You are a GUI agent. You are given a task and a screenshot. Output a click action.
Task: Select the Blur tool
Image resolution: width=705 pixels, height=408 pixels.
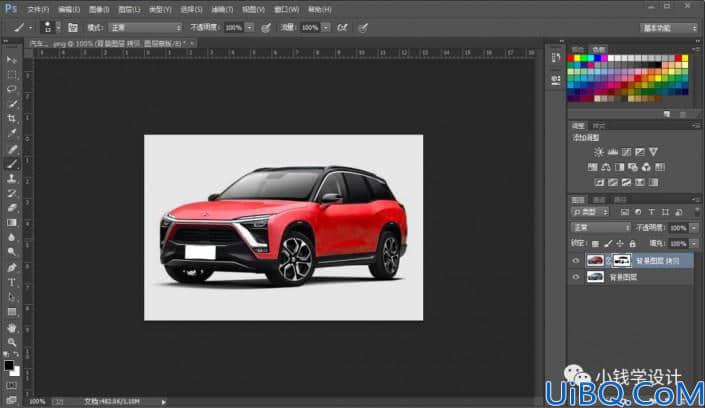tap(12, 238)
